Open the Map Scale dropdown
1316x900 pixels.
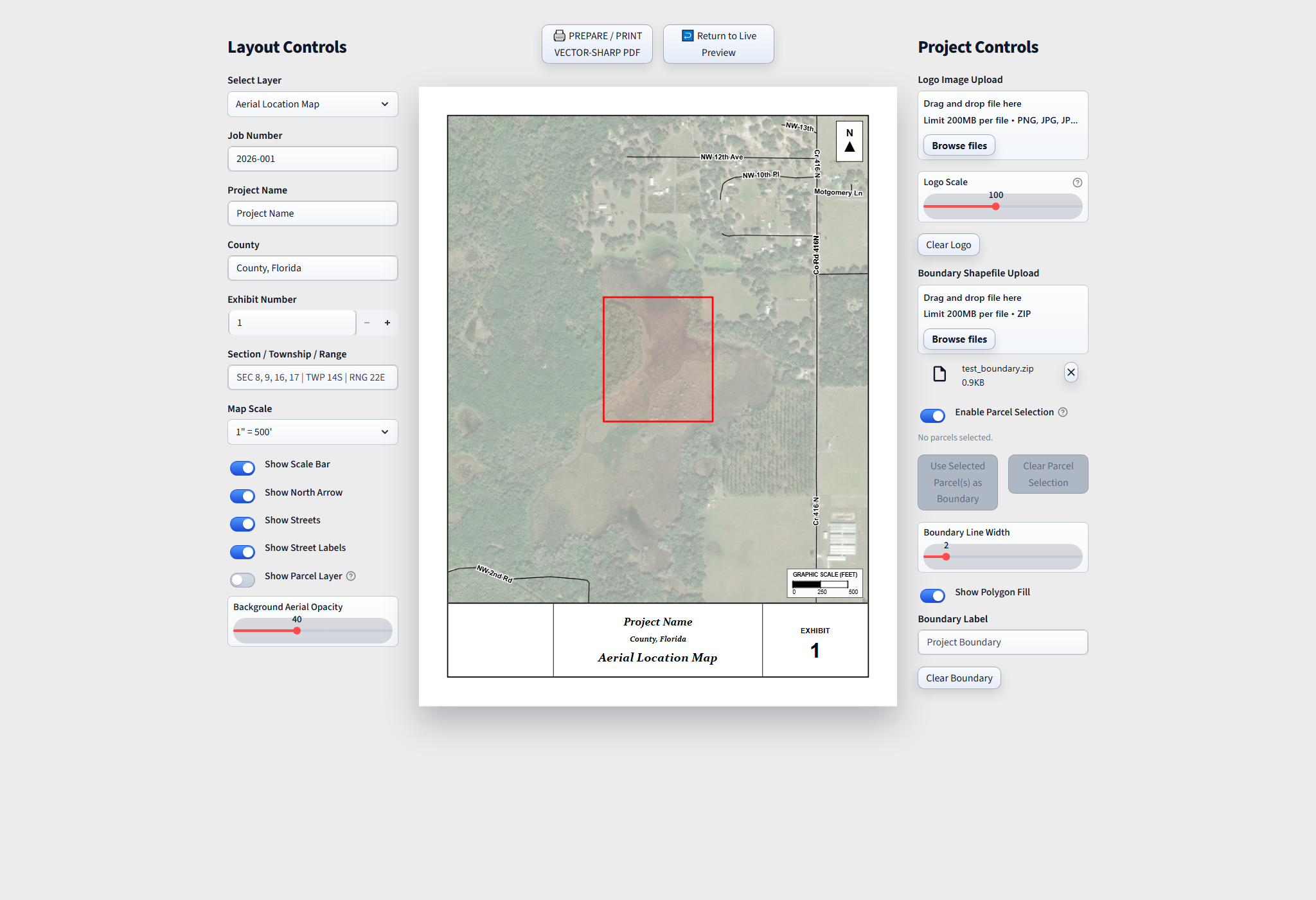coord(312,432)
